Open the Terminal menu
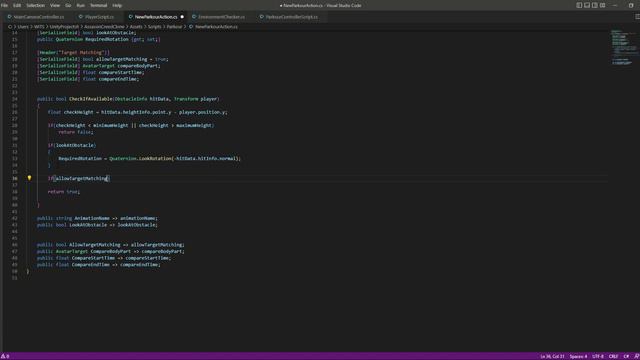The width and height of the screenshot is (640, 360). [98, 5]
